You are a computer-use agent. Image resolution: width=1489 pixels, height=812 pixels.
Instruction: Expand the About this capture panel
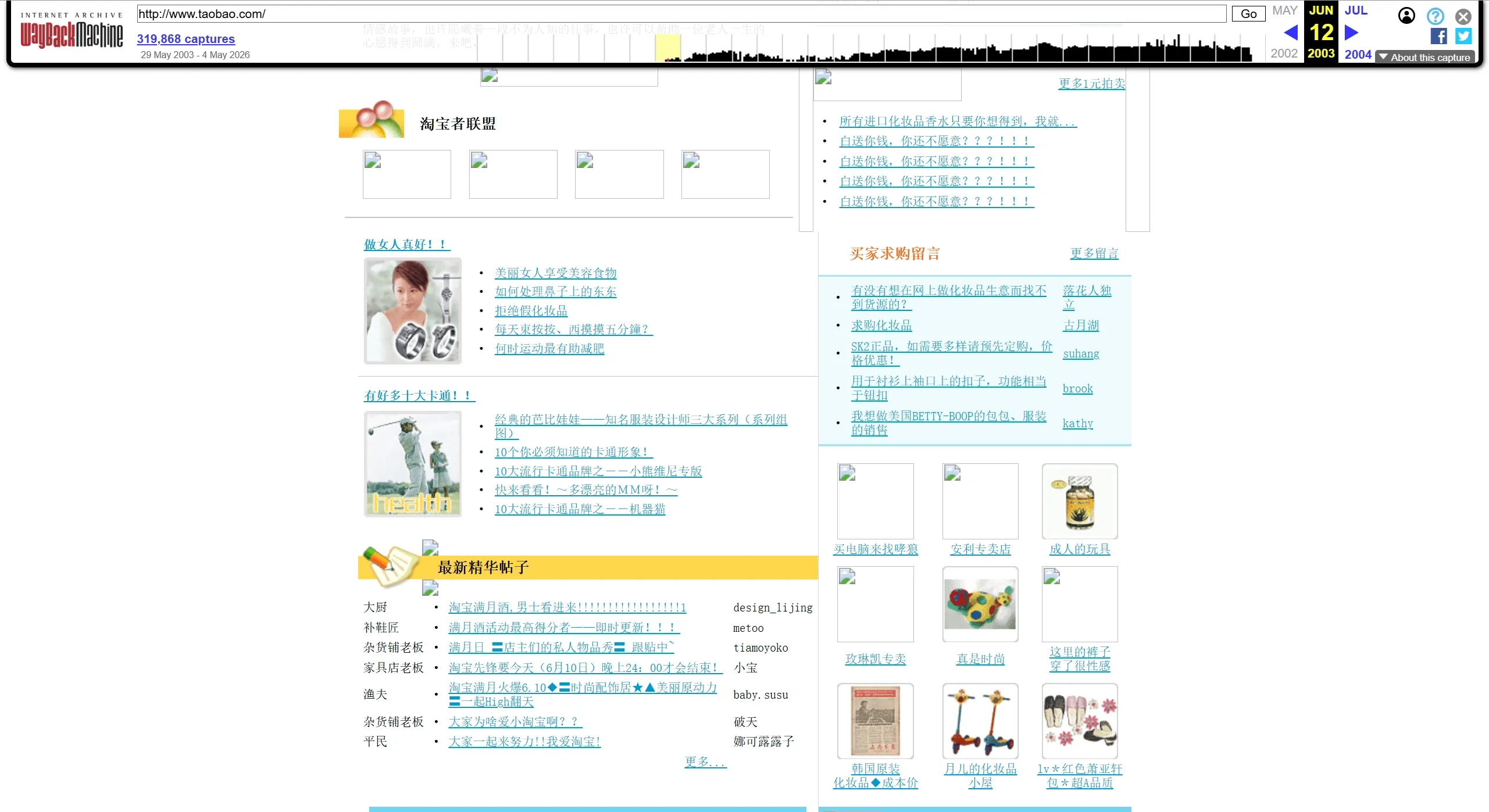(x=1425, y=57)
